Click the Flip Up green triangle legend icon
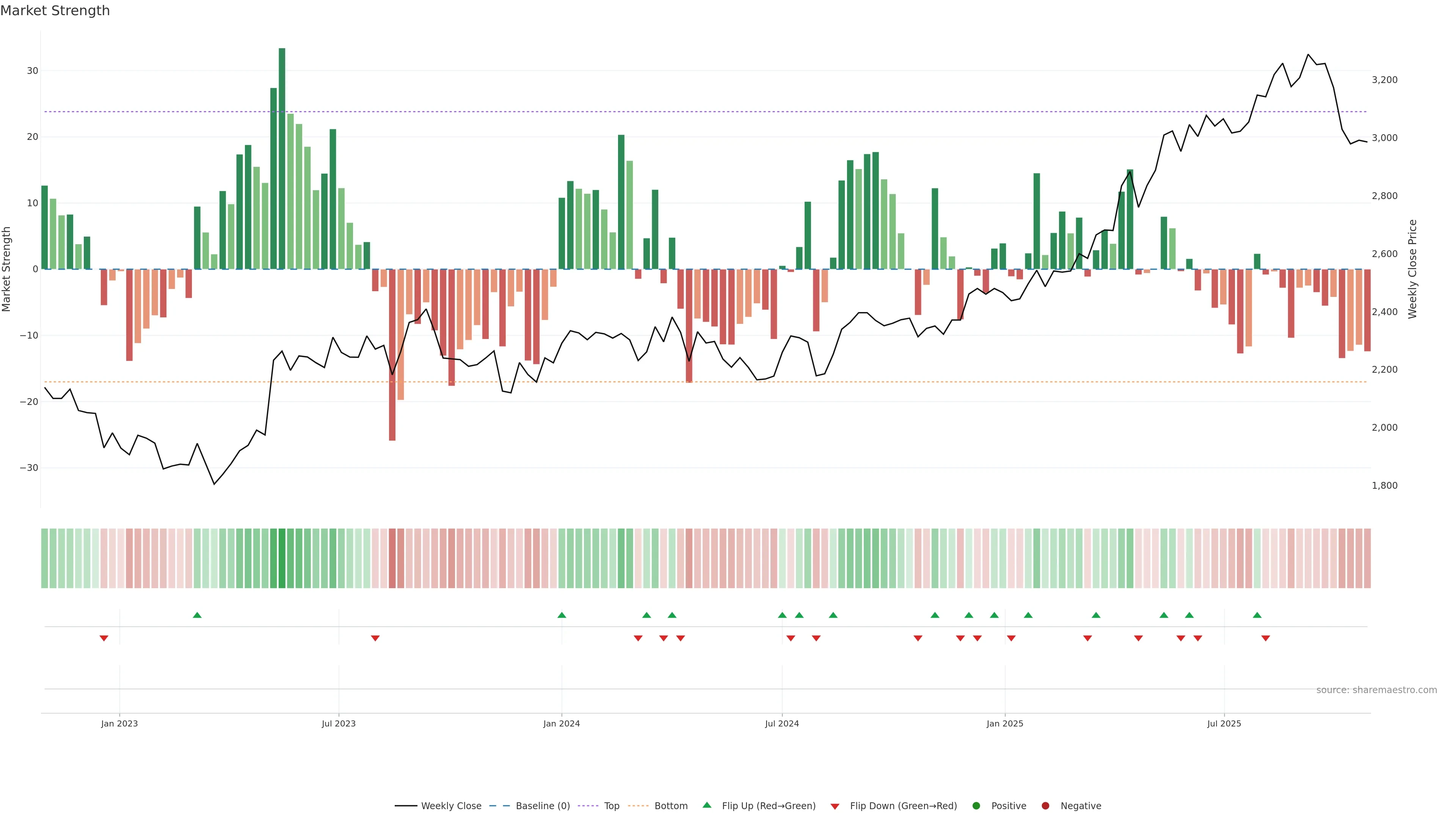Screen dimensions: 1456x819 point(706,805)
